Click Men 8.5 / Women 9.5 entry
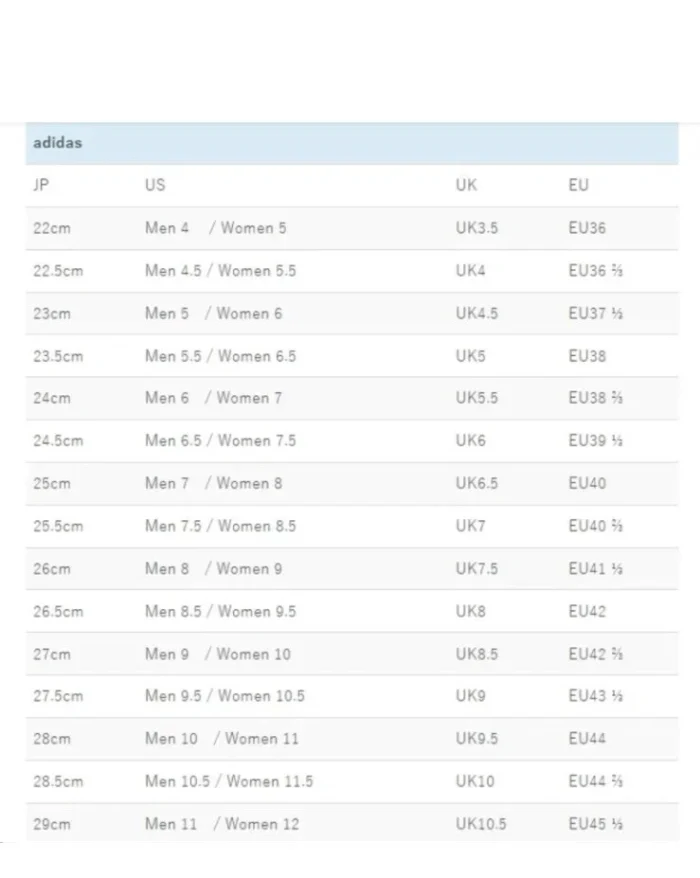 pos(221,611)
